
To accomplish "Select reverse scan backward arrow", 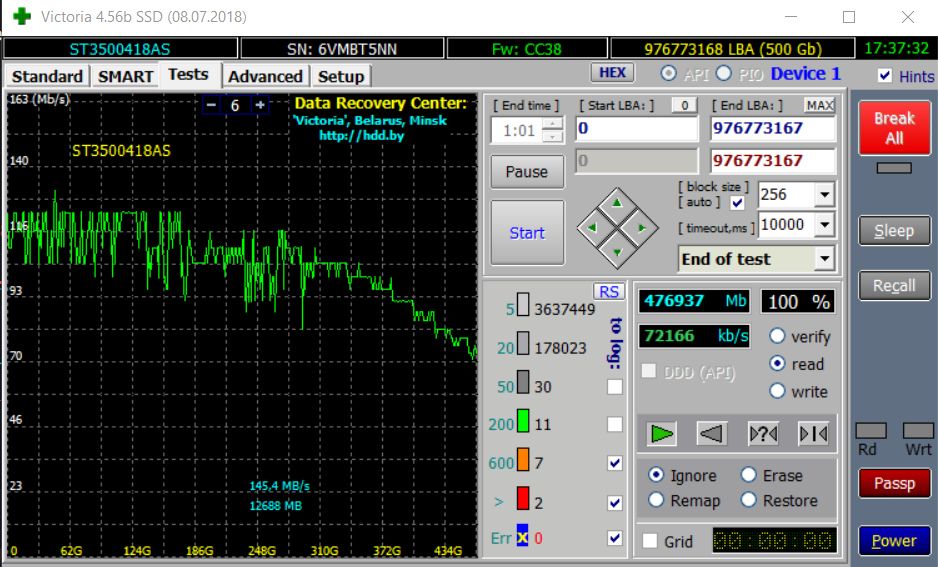I will (712, 434).
